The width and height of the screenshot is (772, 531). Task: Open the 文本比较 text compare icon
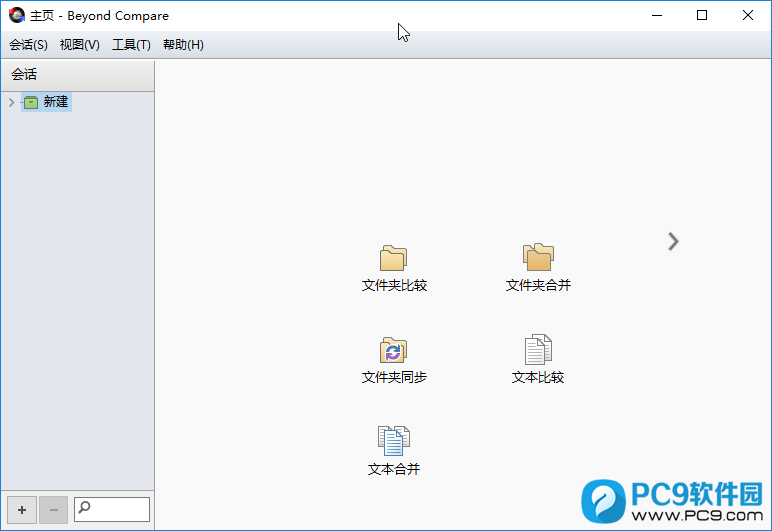(x=538, y=351)
